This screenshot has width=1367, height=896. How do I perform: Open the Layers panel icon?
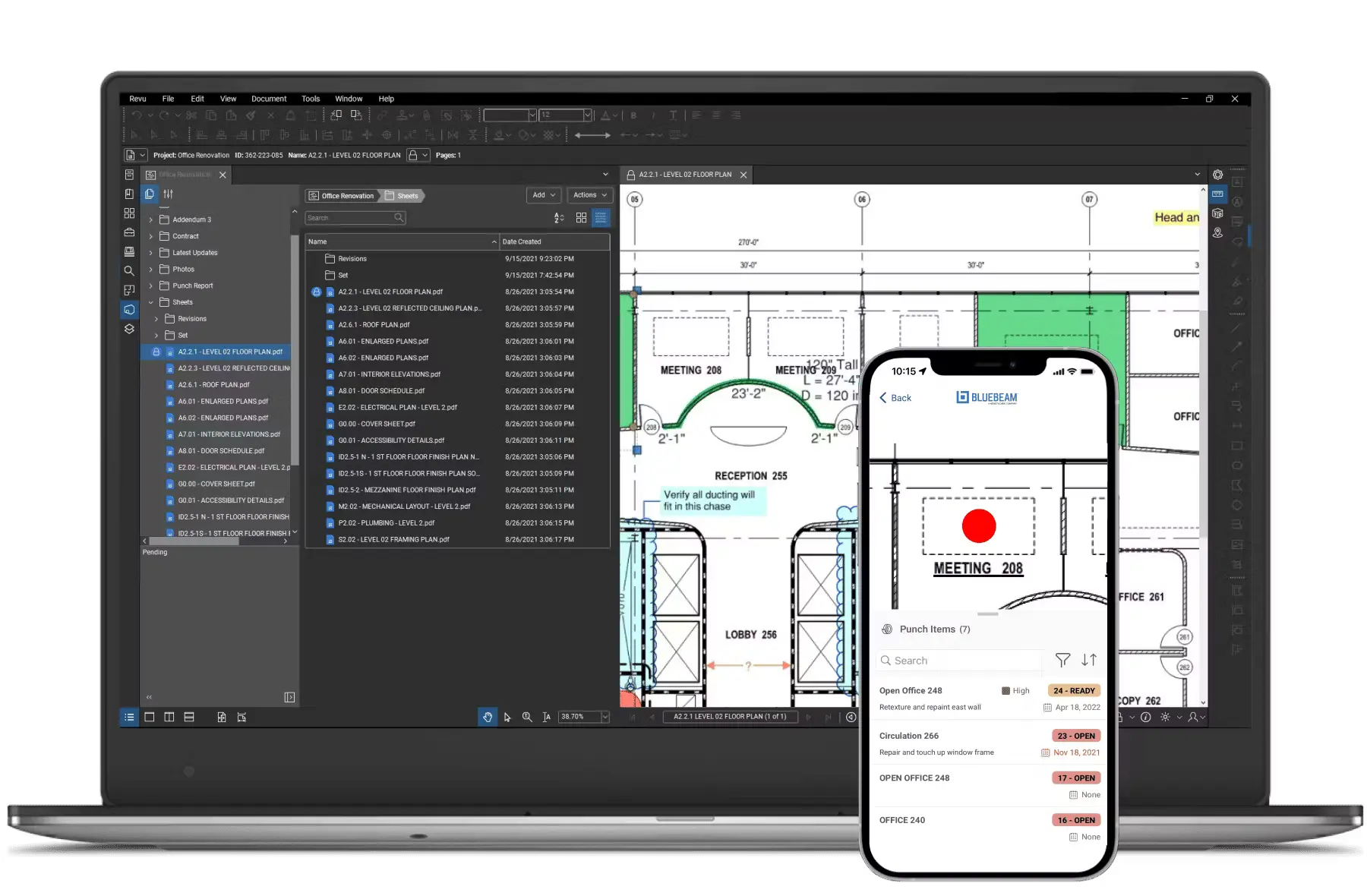129,329
